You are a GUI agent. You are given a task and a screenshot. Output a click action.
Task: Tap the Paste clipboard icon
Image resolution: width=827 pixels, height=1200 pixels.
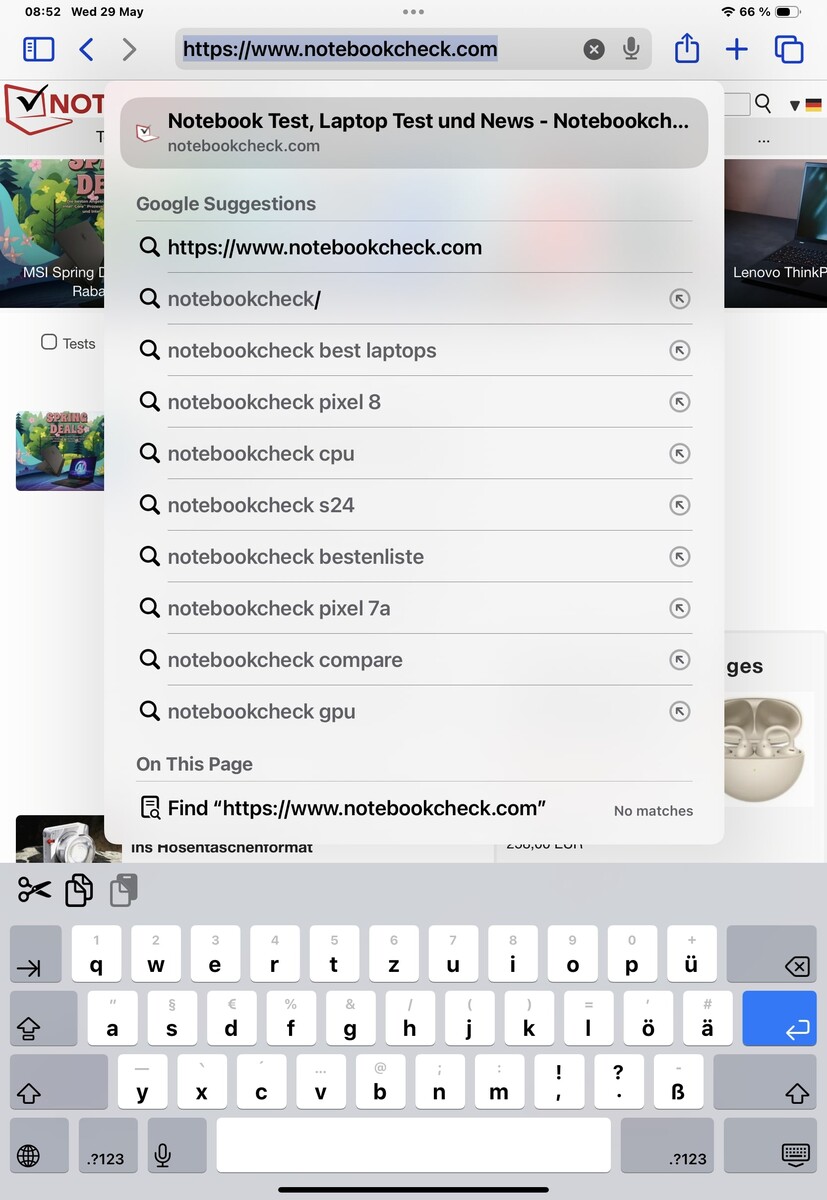(124, 889)
